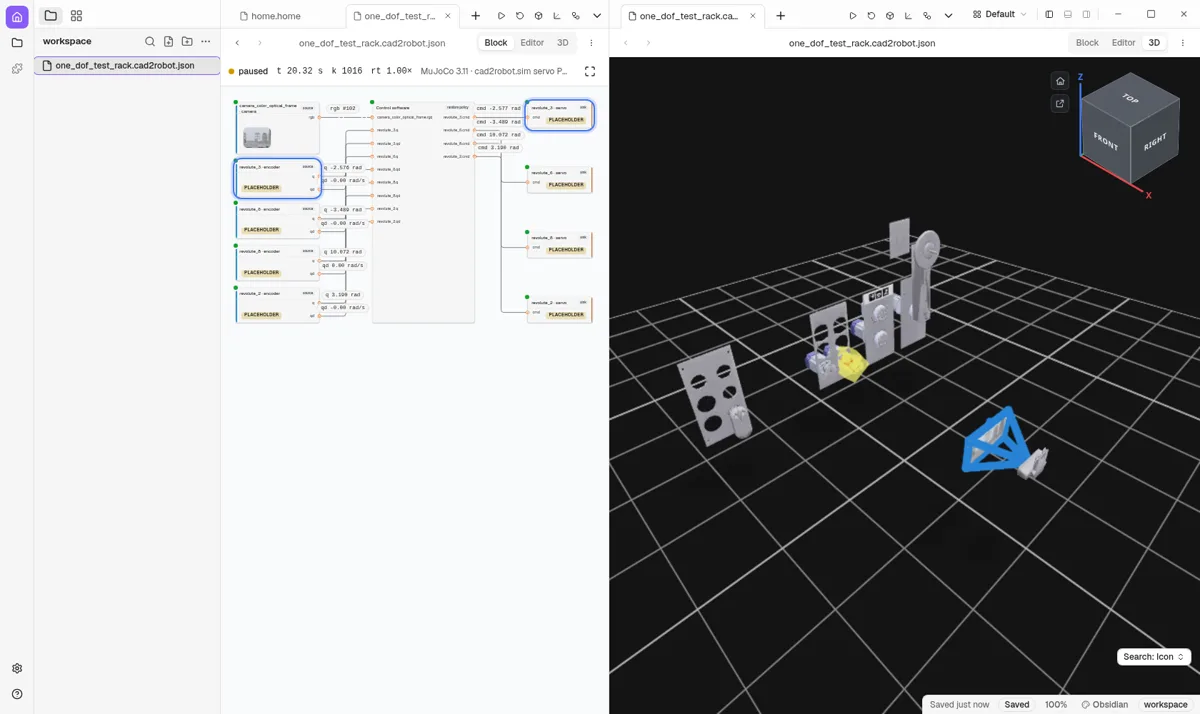Open the camera block image thumbnail

coord(257,137)
